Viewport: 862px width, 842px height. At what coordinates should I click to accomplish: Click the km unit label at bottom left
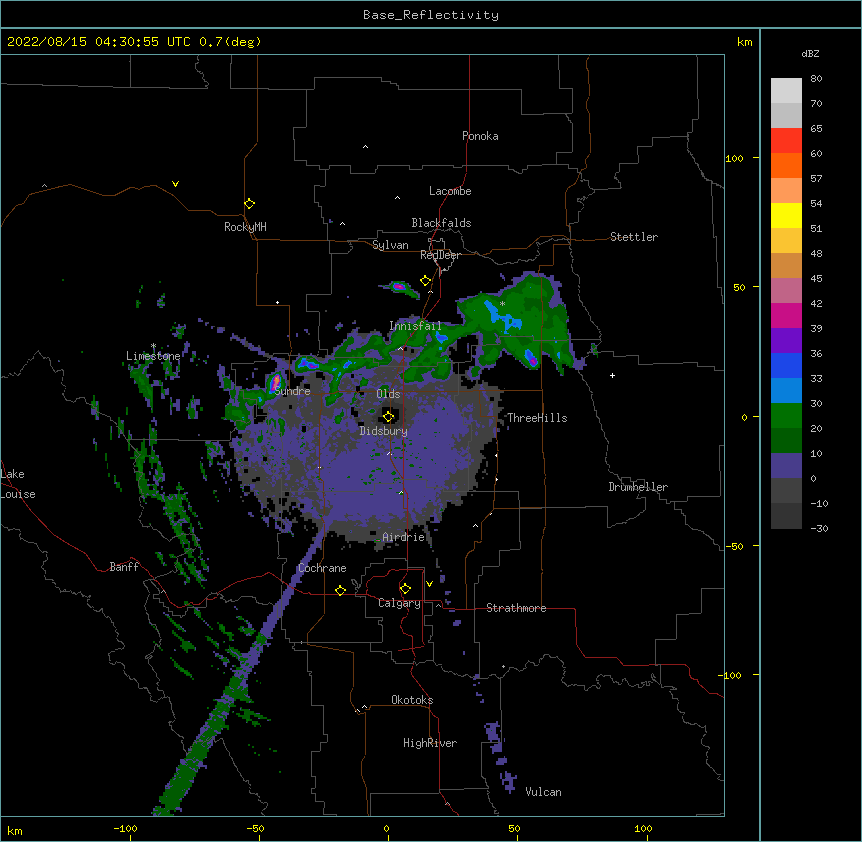pos(15,831)
